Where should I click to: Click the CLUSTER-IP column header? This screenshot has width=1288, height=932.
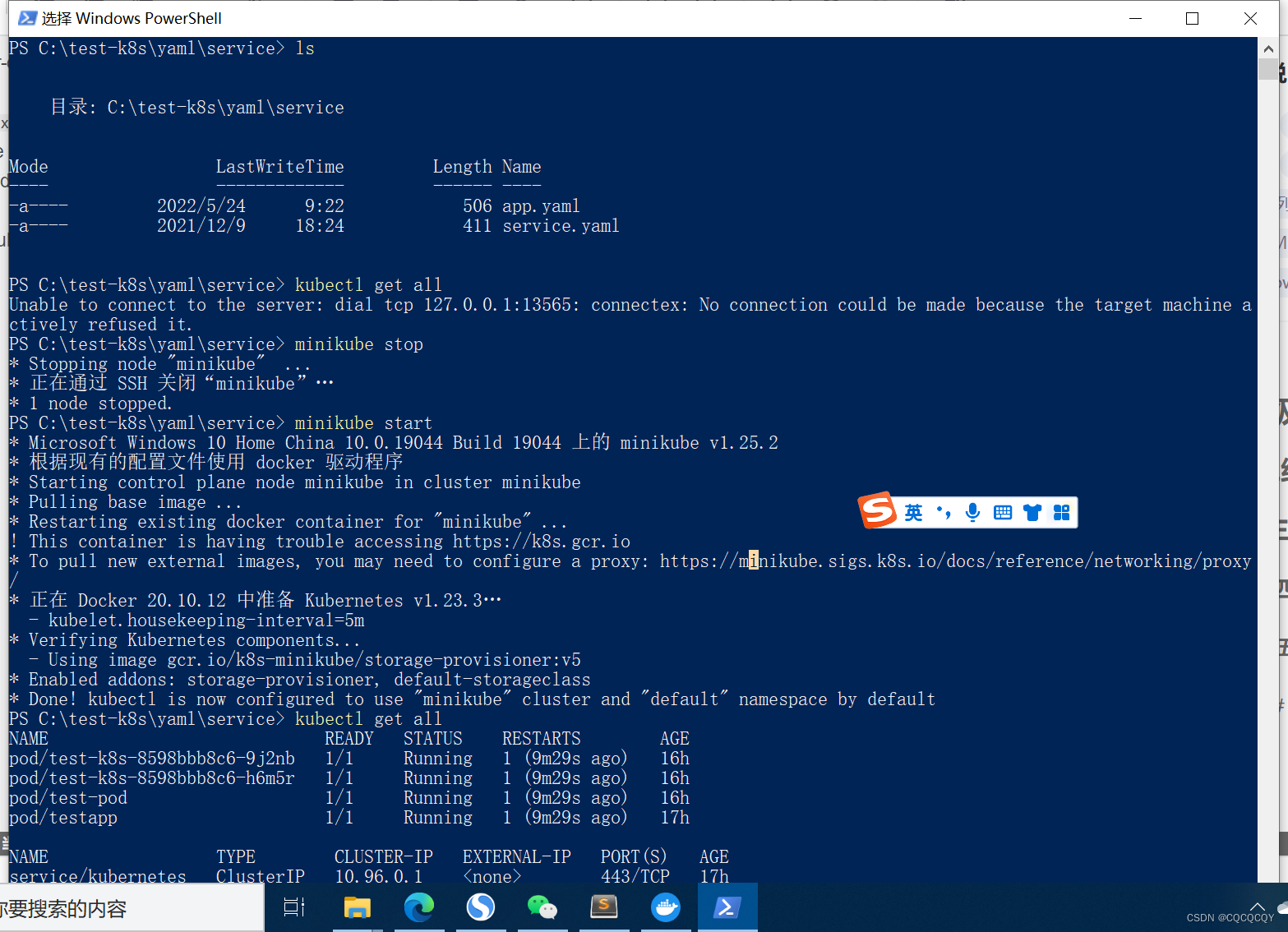coord(384,857)
